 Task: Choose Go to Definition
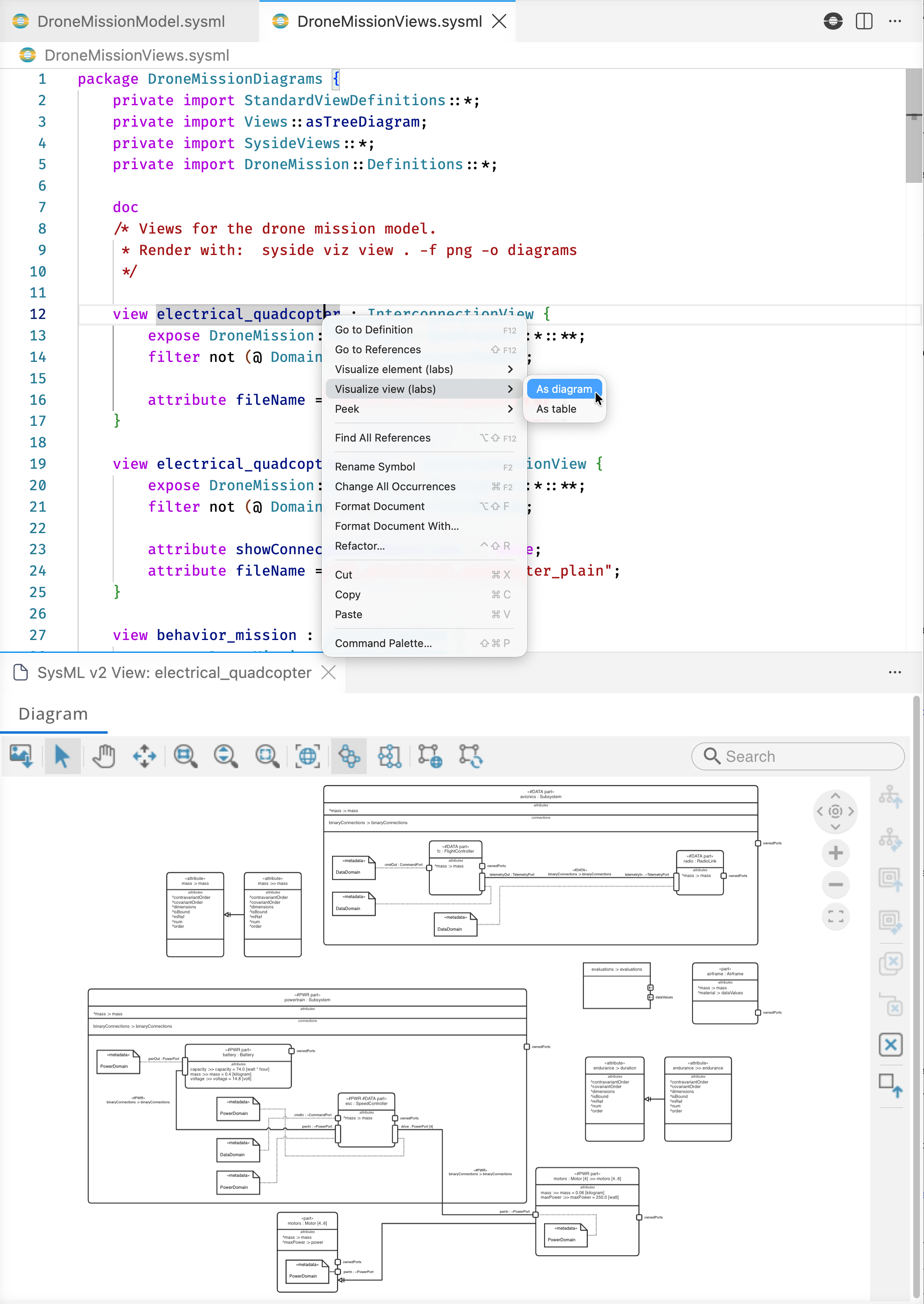pyautogui.click(x=424, y=330)
